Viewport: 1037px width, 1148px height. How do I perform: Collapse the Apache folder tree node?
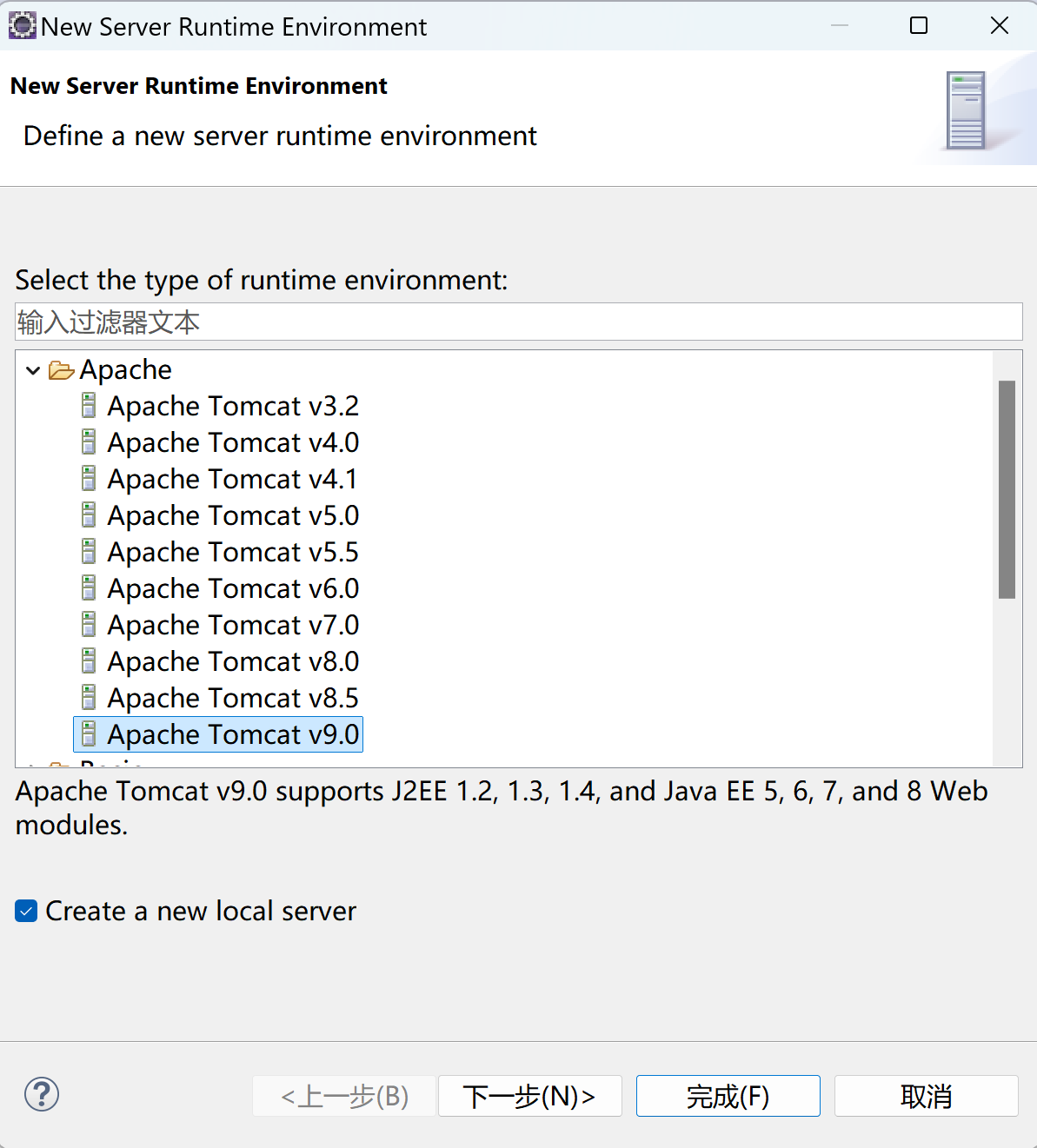33,370
